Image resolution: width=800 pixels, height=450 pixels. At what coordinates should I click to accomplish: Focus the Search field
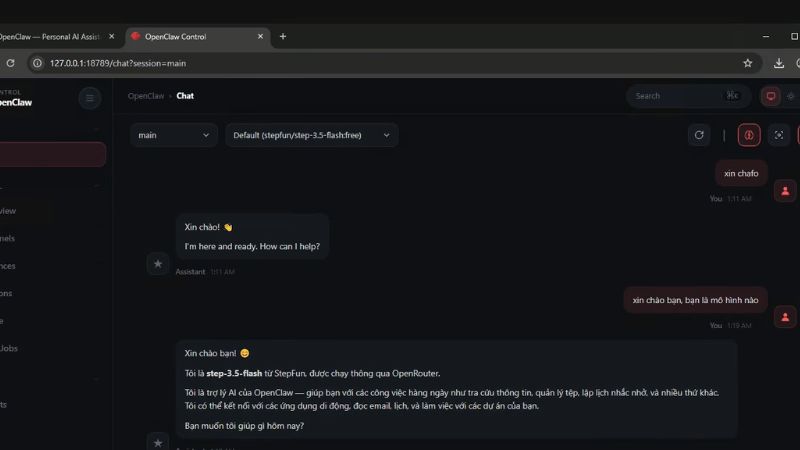[688, 96]
